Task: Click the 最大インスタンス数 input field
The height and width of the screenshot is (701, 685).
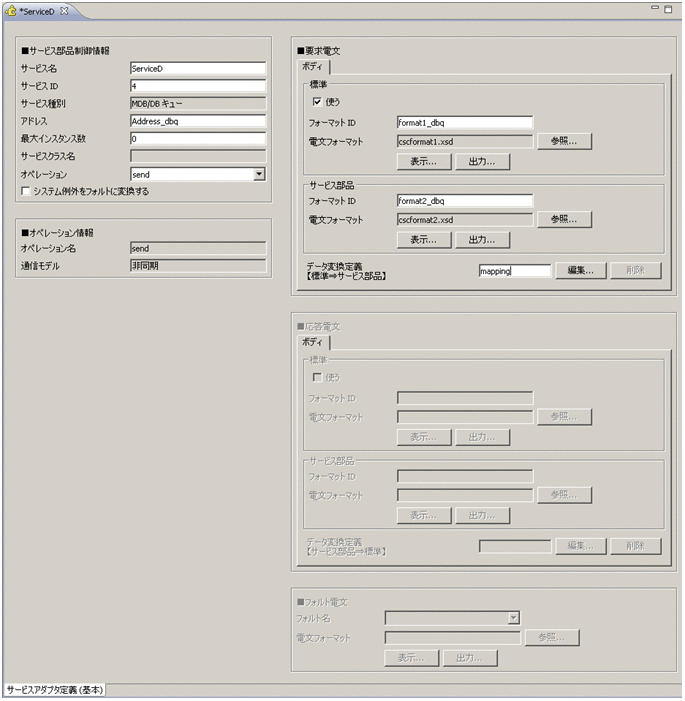Action: (197, 139)
